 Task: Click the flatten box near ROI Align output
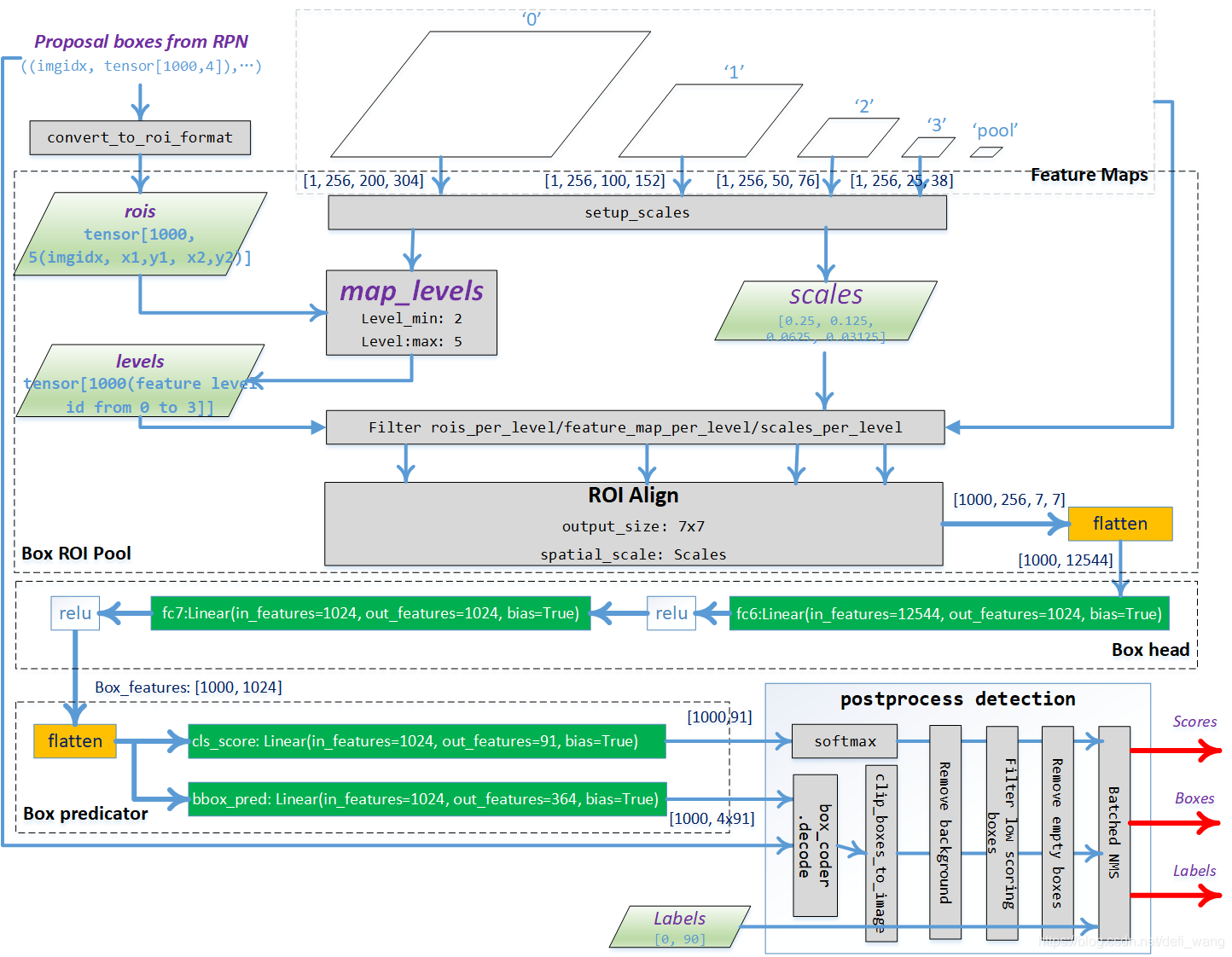[x=1120, y=523]
